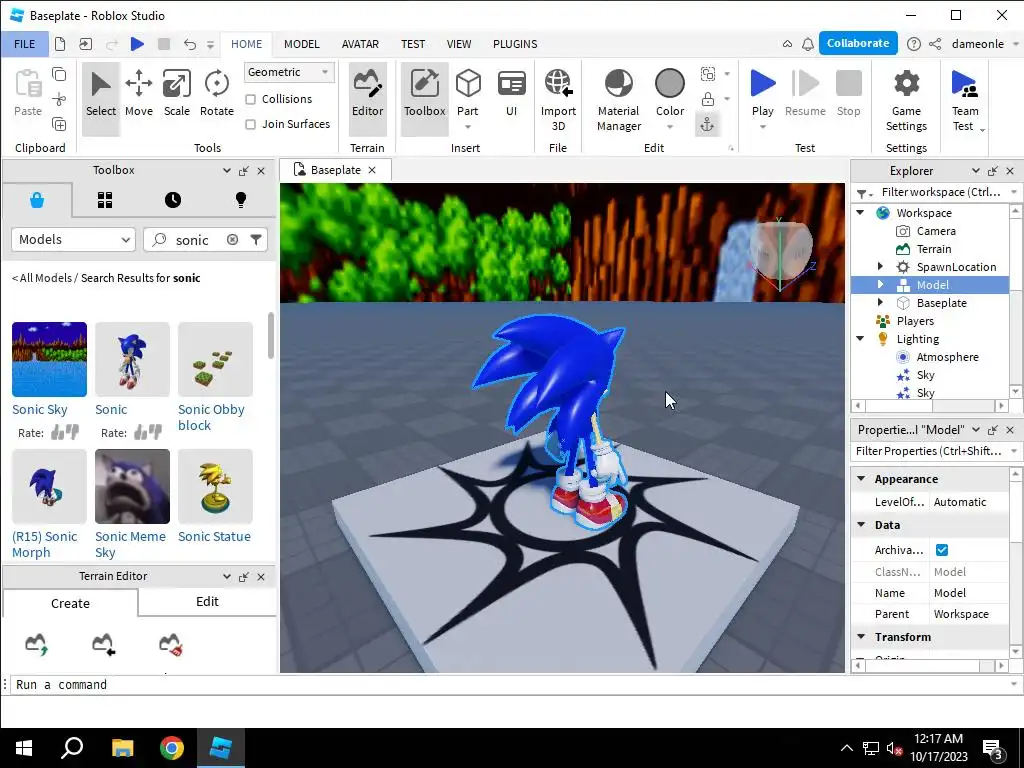Switch to the AVATAR ribbon tab

(x=360, y=44)
